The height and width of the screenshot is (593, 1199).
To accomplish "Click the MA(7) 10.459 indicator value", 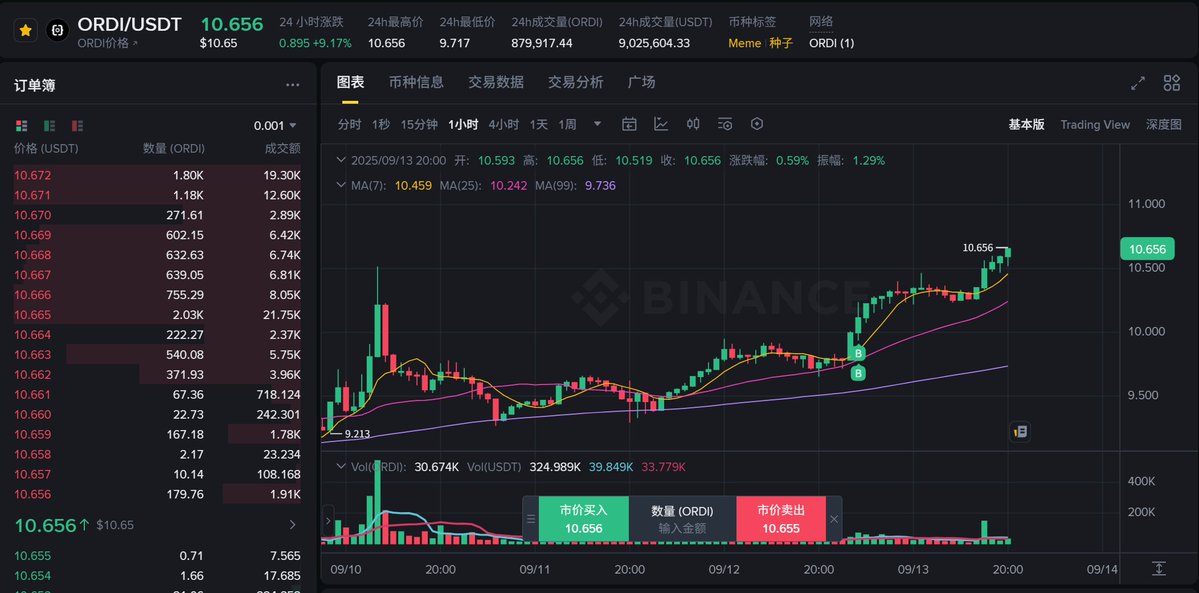I will (x=413, y=185).
